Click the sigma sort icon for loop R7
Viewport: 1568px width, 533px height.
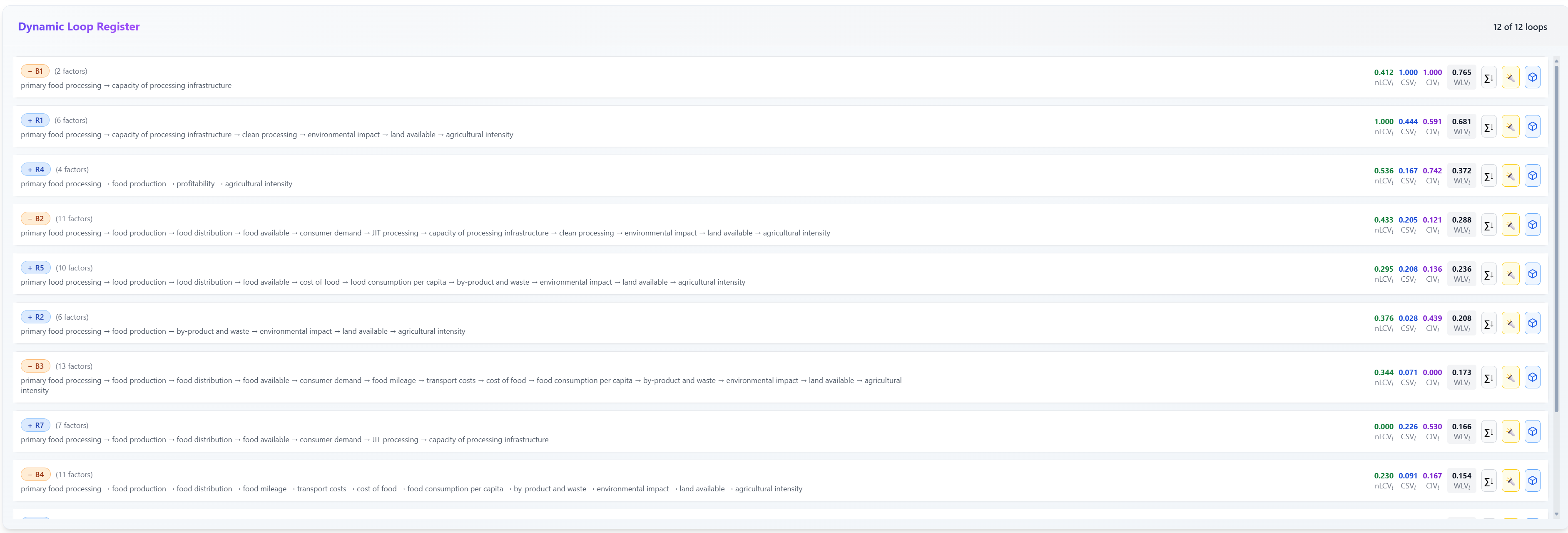click(x=1488, y=432)
